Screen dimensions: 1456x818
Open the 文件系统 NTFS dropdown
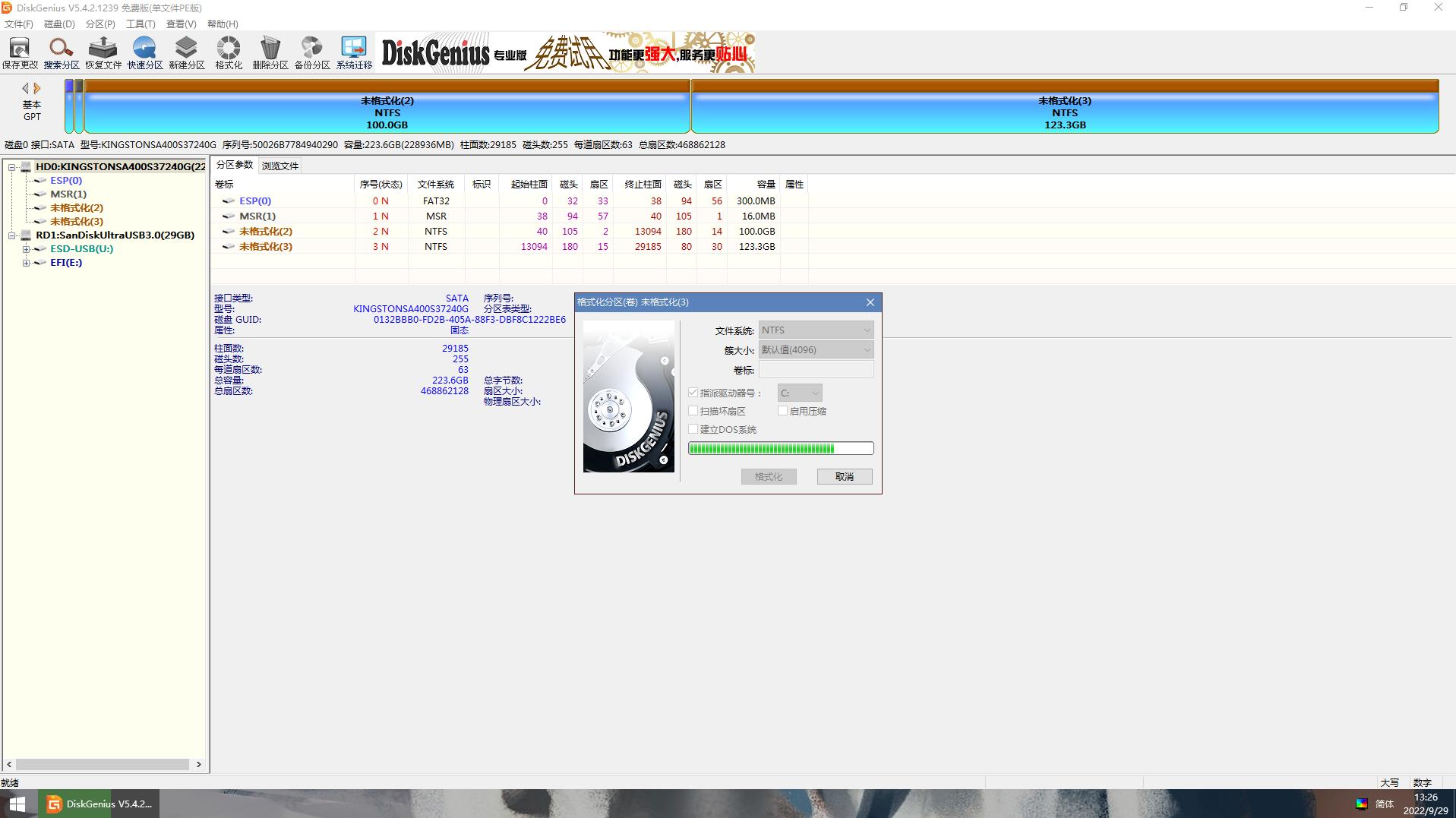816,330
